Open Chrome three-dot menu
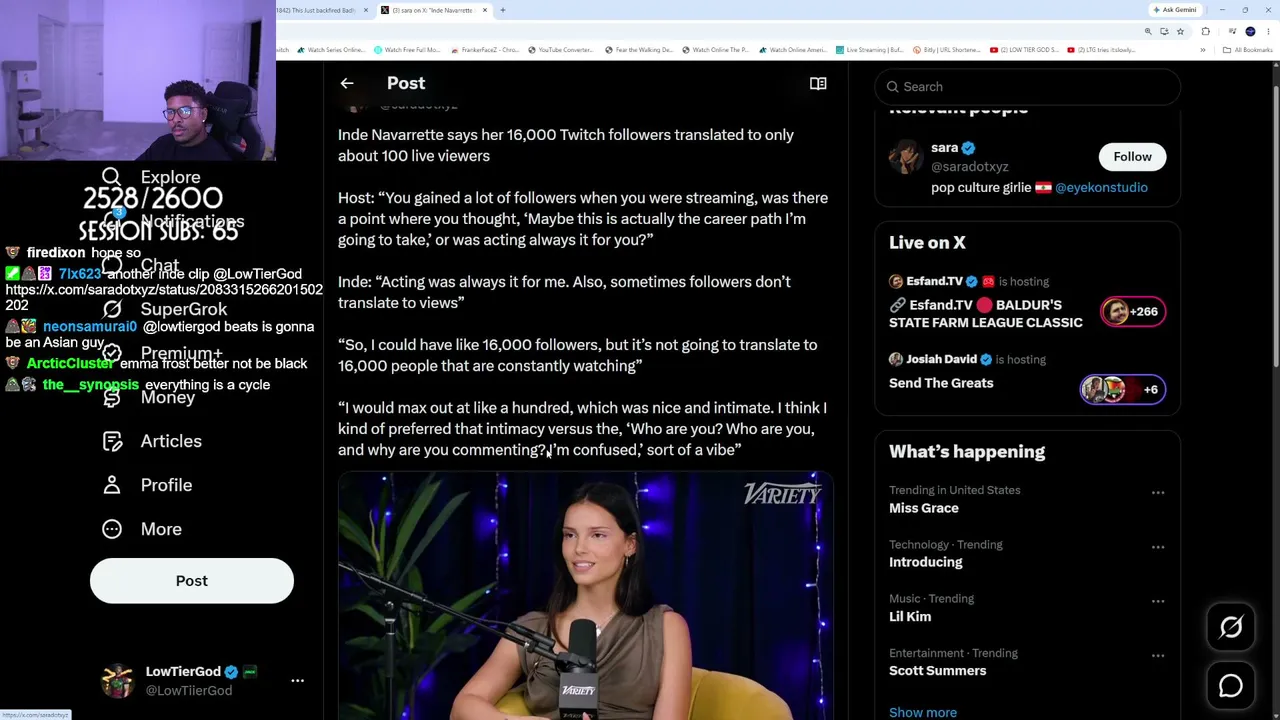The image size is (1280, 720). tap(1267, 32)
